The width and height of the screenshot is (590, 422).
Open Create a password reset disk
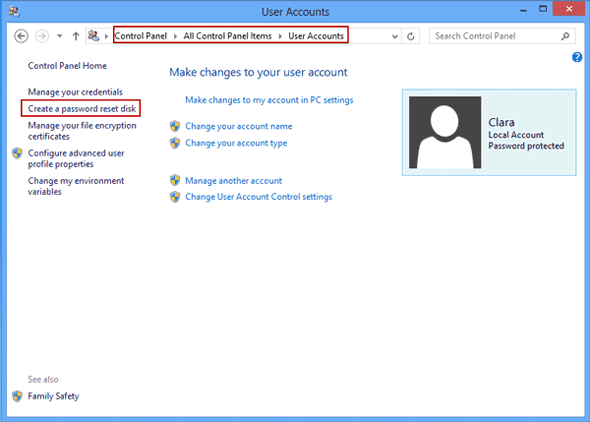[x=82, y=109]
